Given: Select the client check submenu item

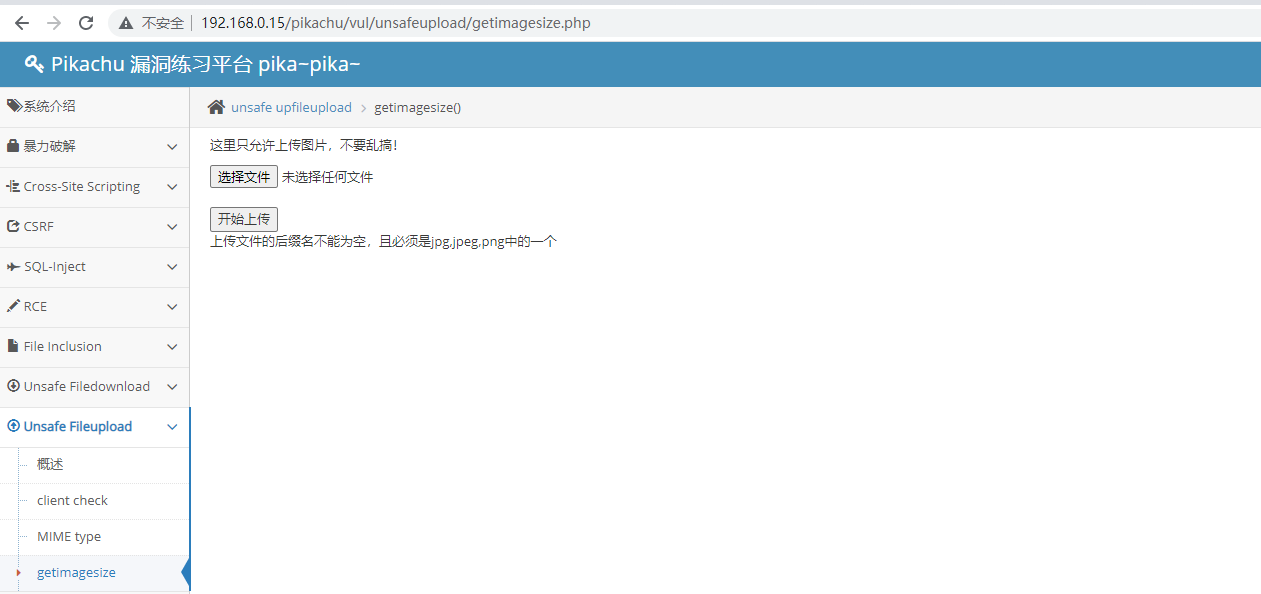Looking at the screenshot, I should click(x=72, y=501).
